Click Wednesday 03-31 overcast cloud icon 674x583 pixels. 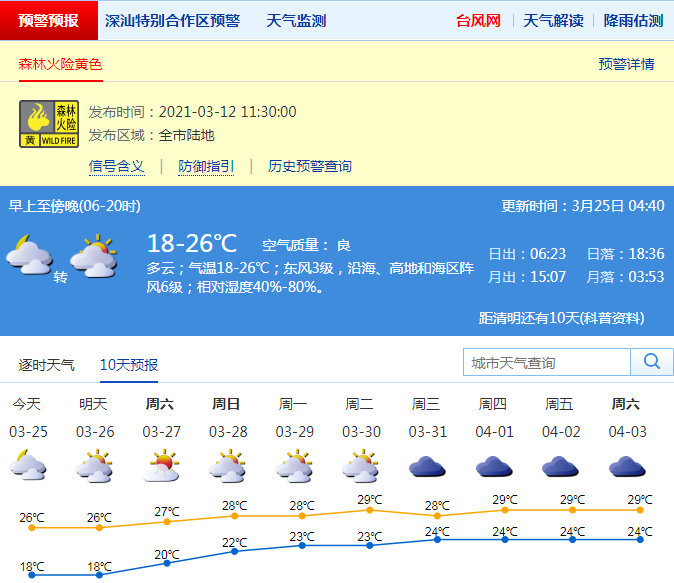point(426,466)
